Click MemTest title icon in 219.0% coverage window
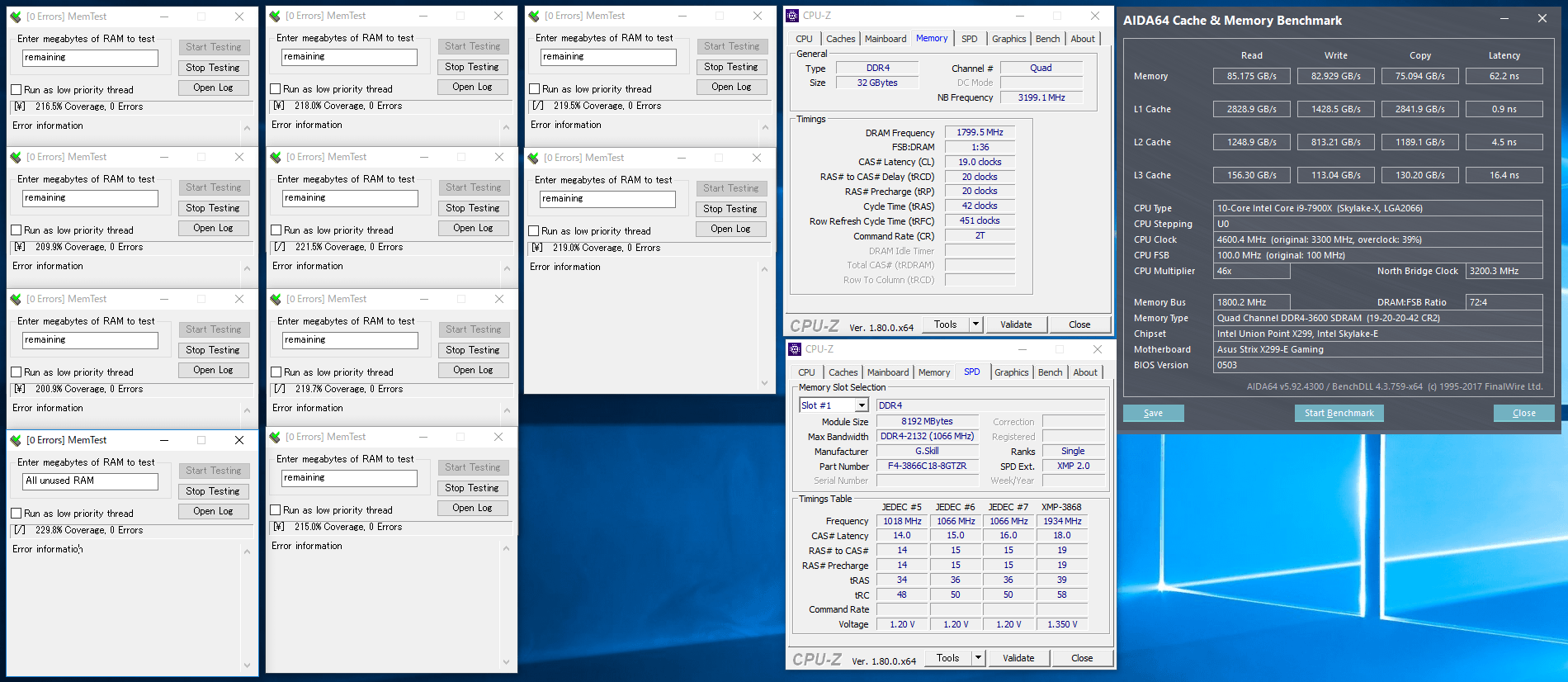 [x=533, y=158]
